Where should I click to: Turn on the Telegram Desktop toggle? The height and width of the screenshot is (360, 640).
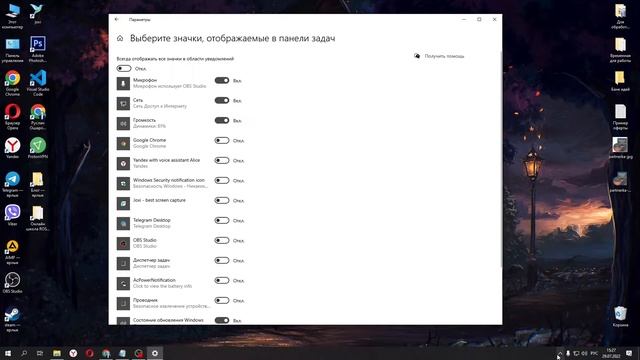[222, 220]
